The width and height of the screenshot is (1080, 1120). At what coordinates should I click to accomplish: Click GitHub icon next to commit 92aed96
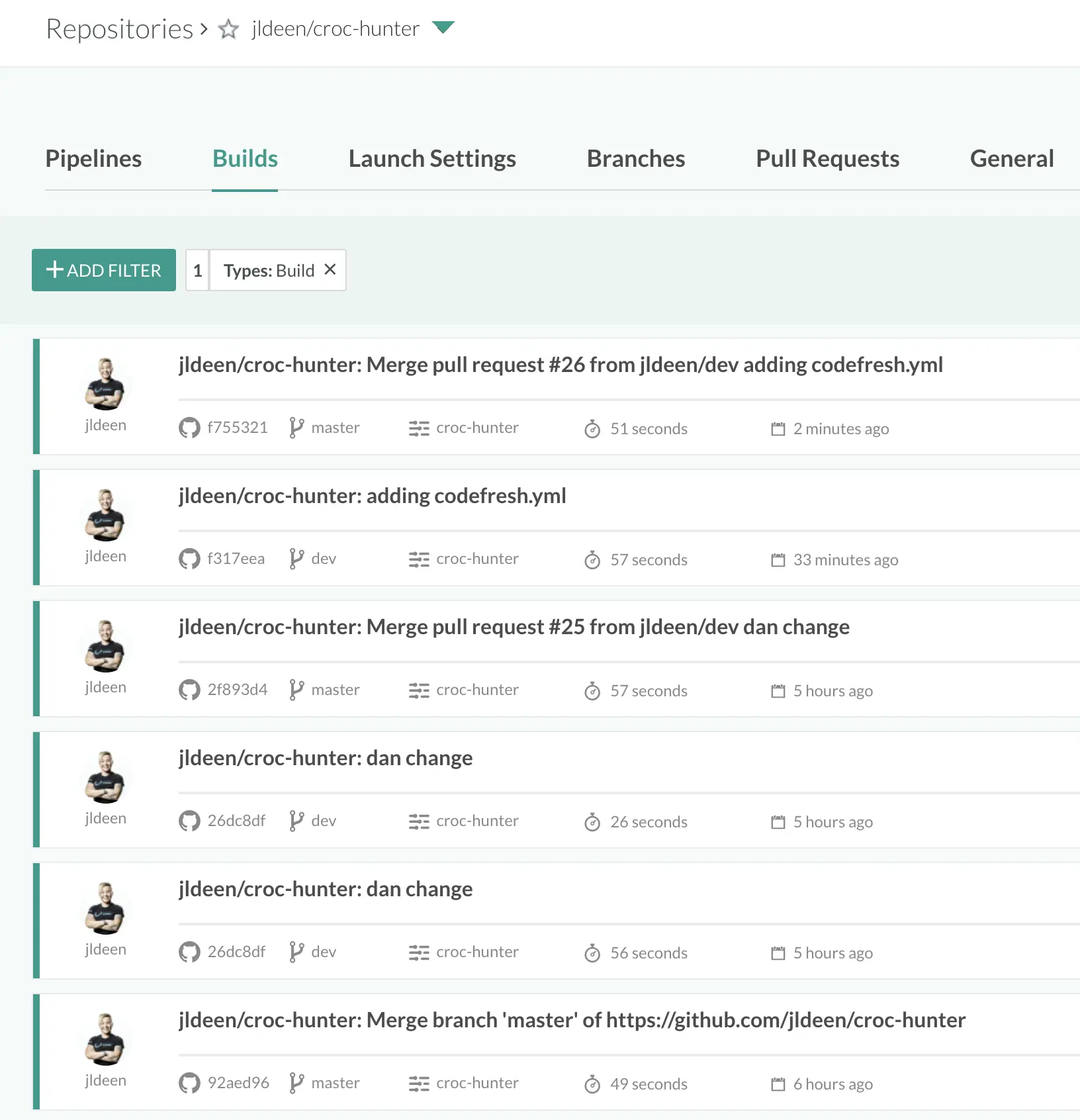tap(189, 1083)
